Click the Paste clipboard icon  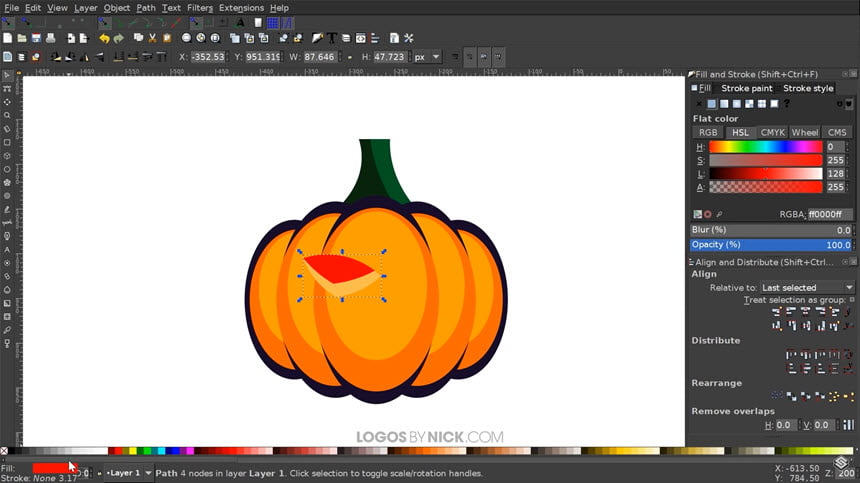tap(167, 38)
